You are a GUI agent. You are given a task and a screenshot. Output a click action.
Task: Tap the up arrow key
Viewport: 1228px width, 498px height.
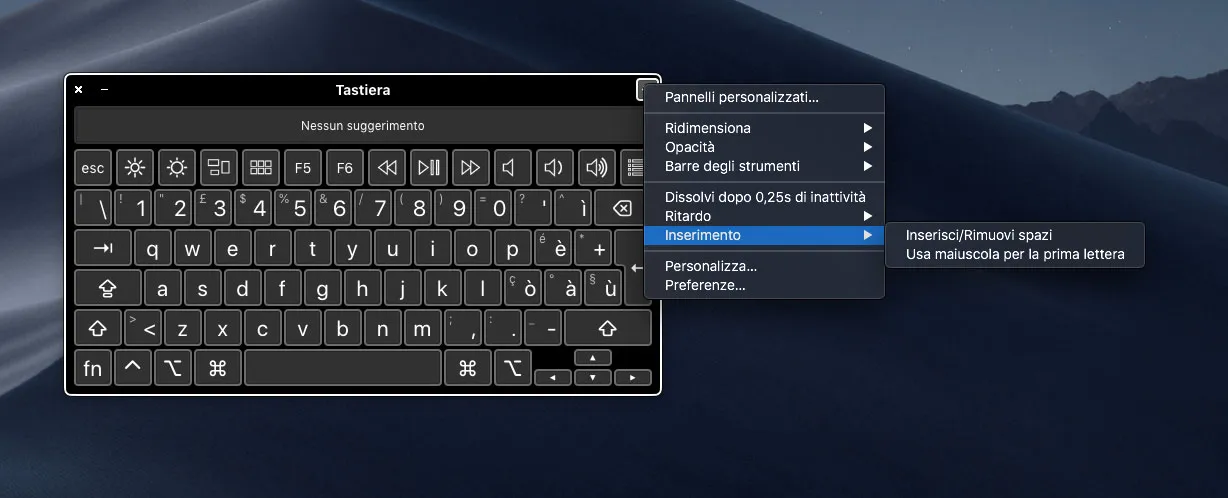[593, 358]
